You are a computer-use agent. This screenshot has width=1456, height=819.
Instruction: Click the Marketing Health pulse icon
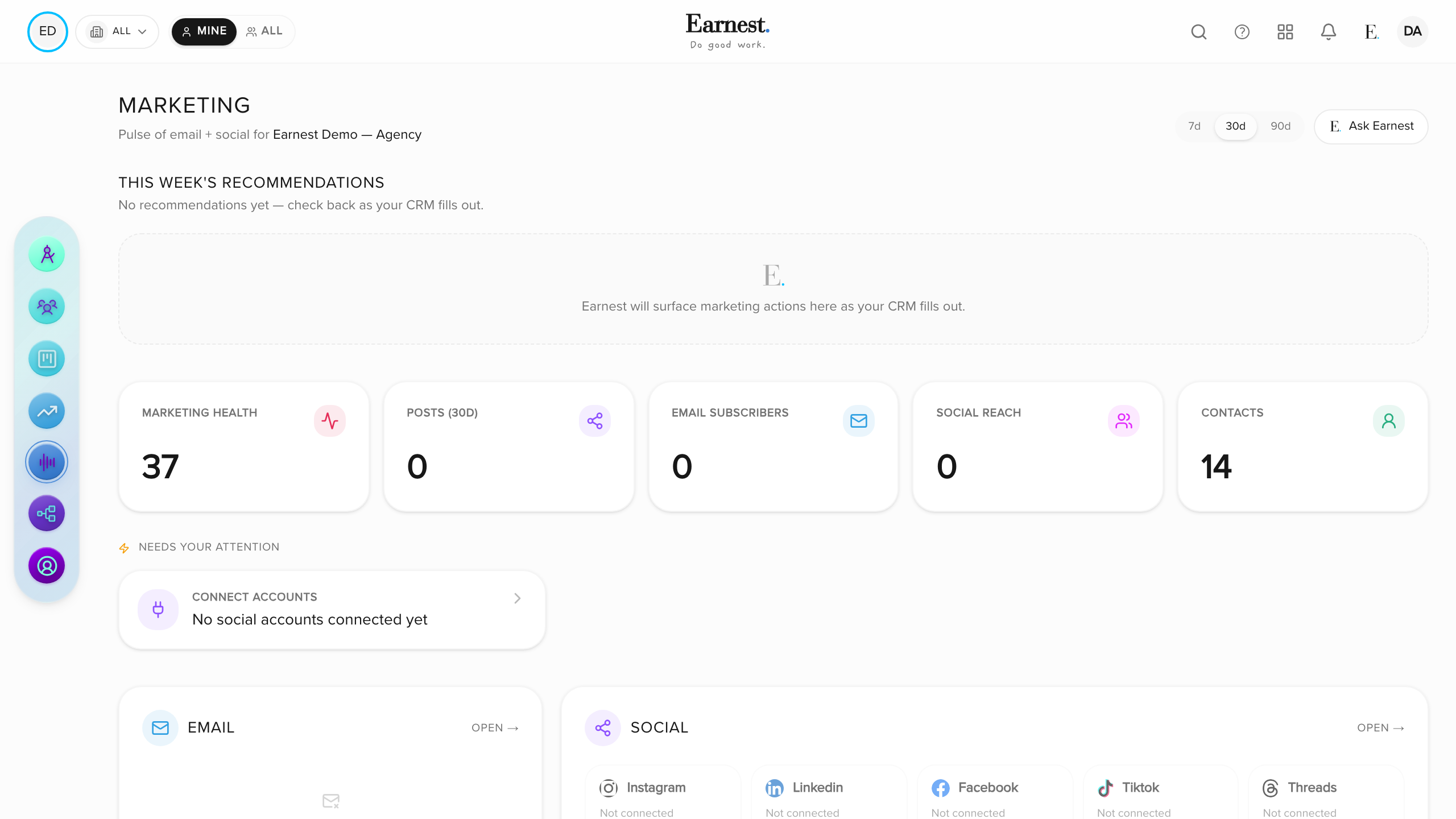330,421
